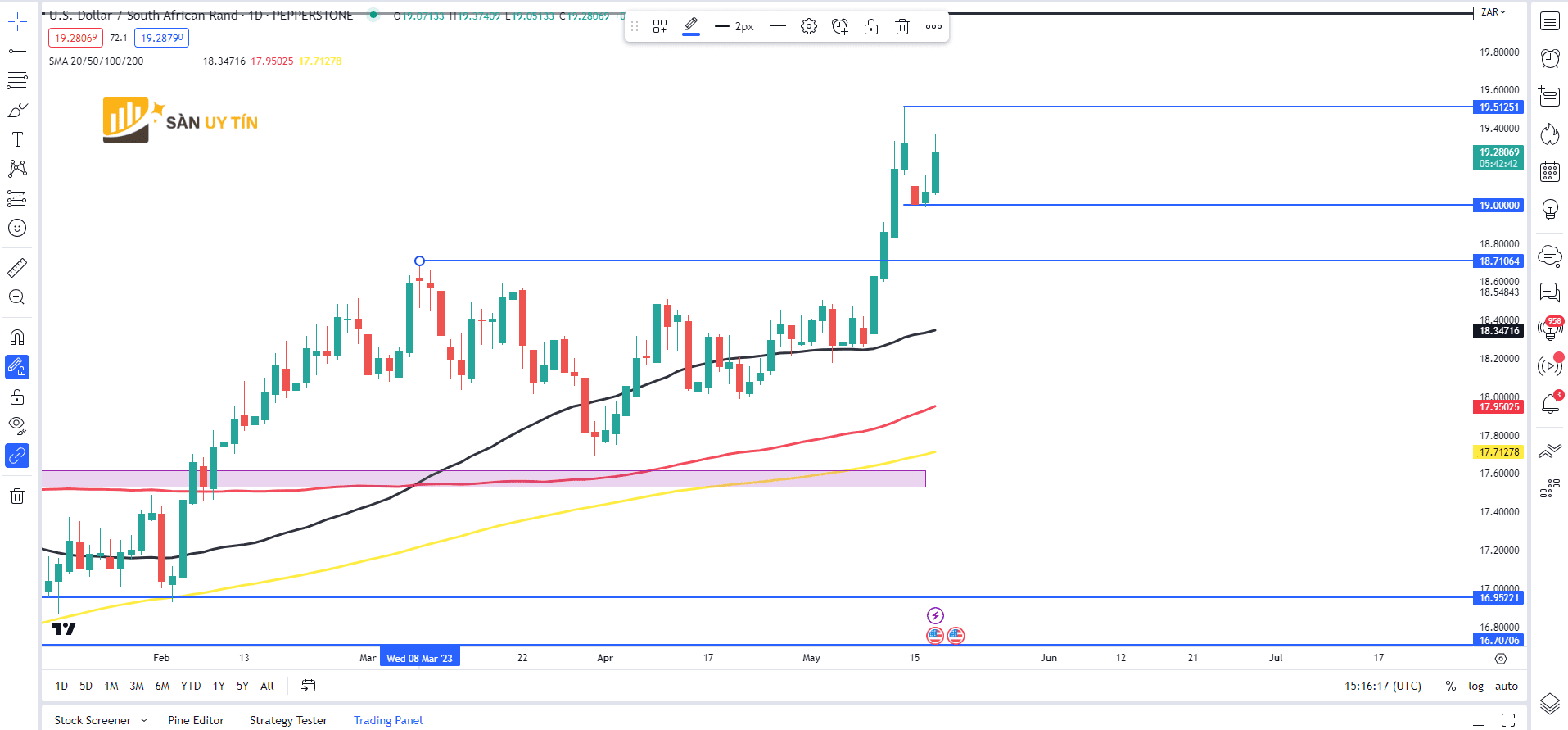The width and height of the screenshot is (1568, 730).
Task: Activate the zoom in tool
Action: click(17, 297)
